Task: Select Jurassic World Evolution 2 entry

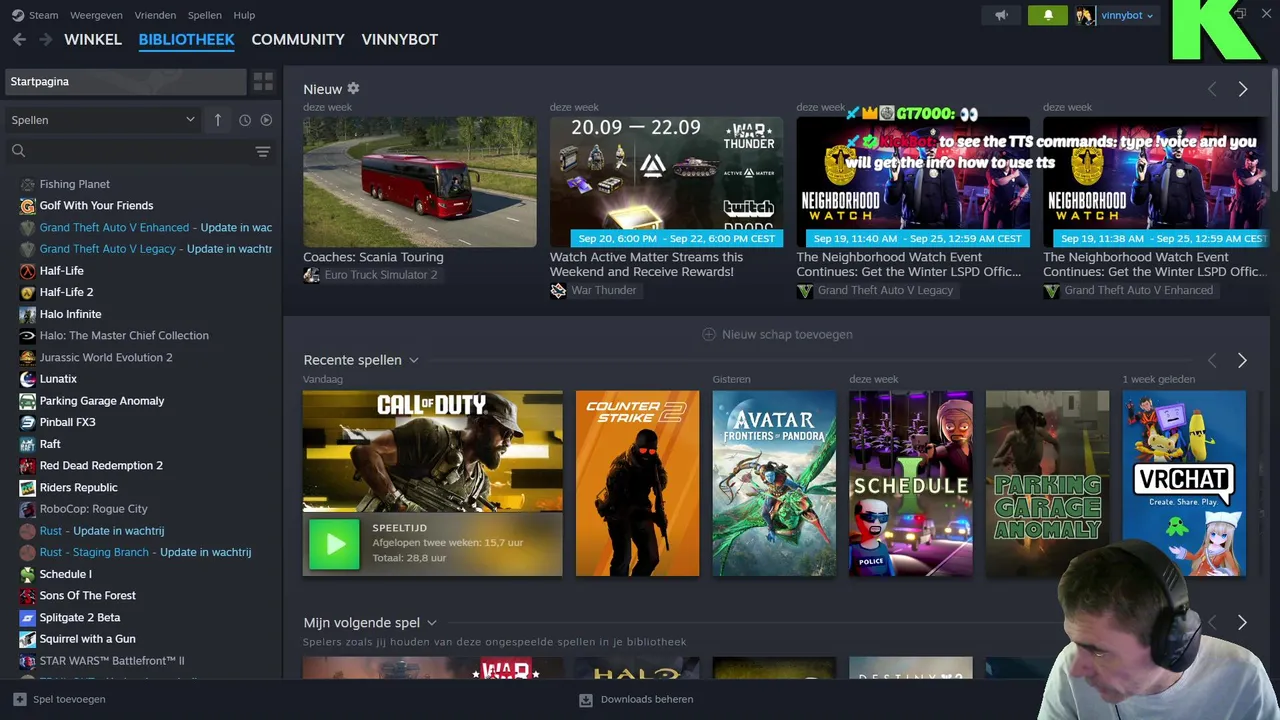Action: tap(106, 357)
